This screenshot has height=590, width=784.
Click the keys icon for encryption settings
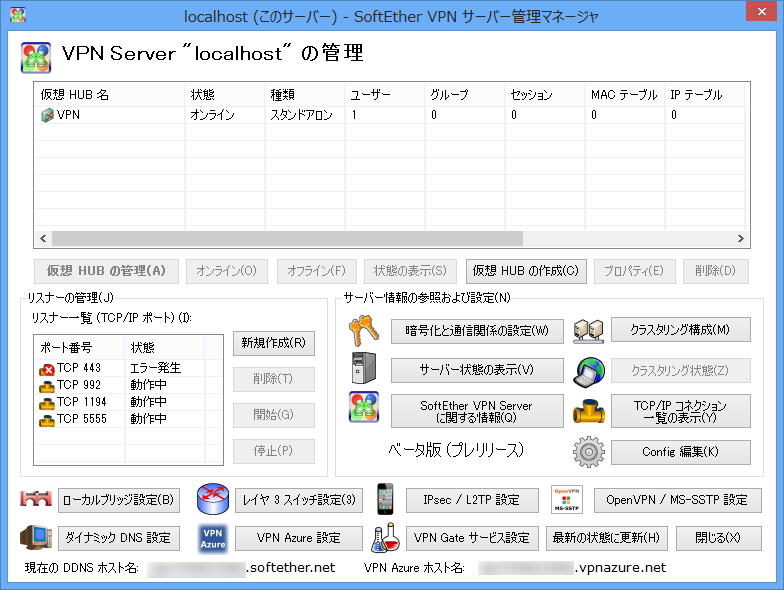click(364, 330)
